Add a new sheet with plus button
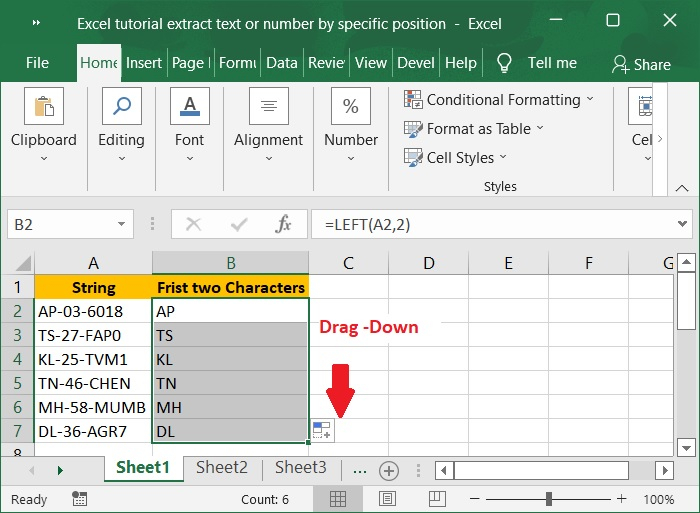 (x=389, y=470)
